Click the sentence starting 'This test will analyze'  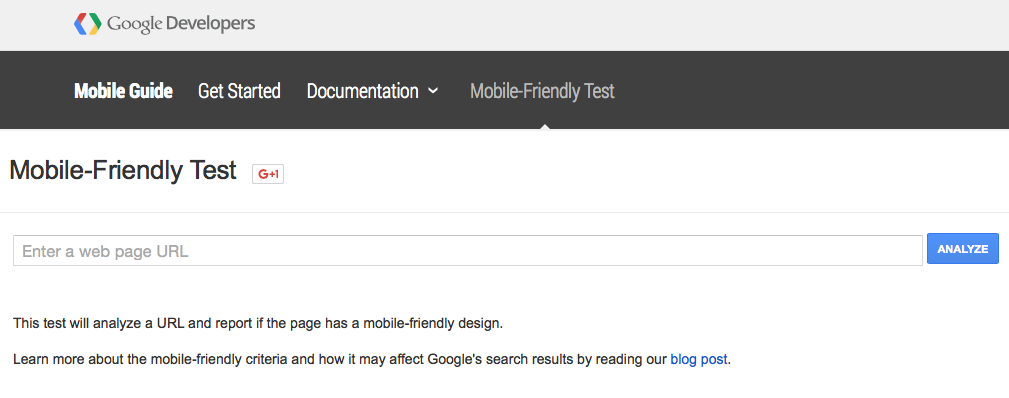coord(258,323)
